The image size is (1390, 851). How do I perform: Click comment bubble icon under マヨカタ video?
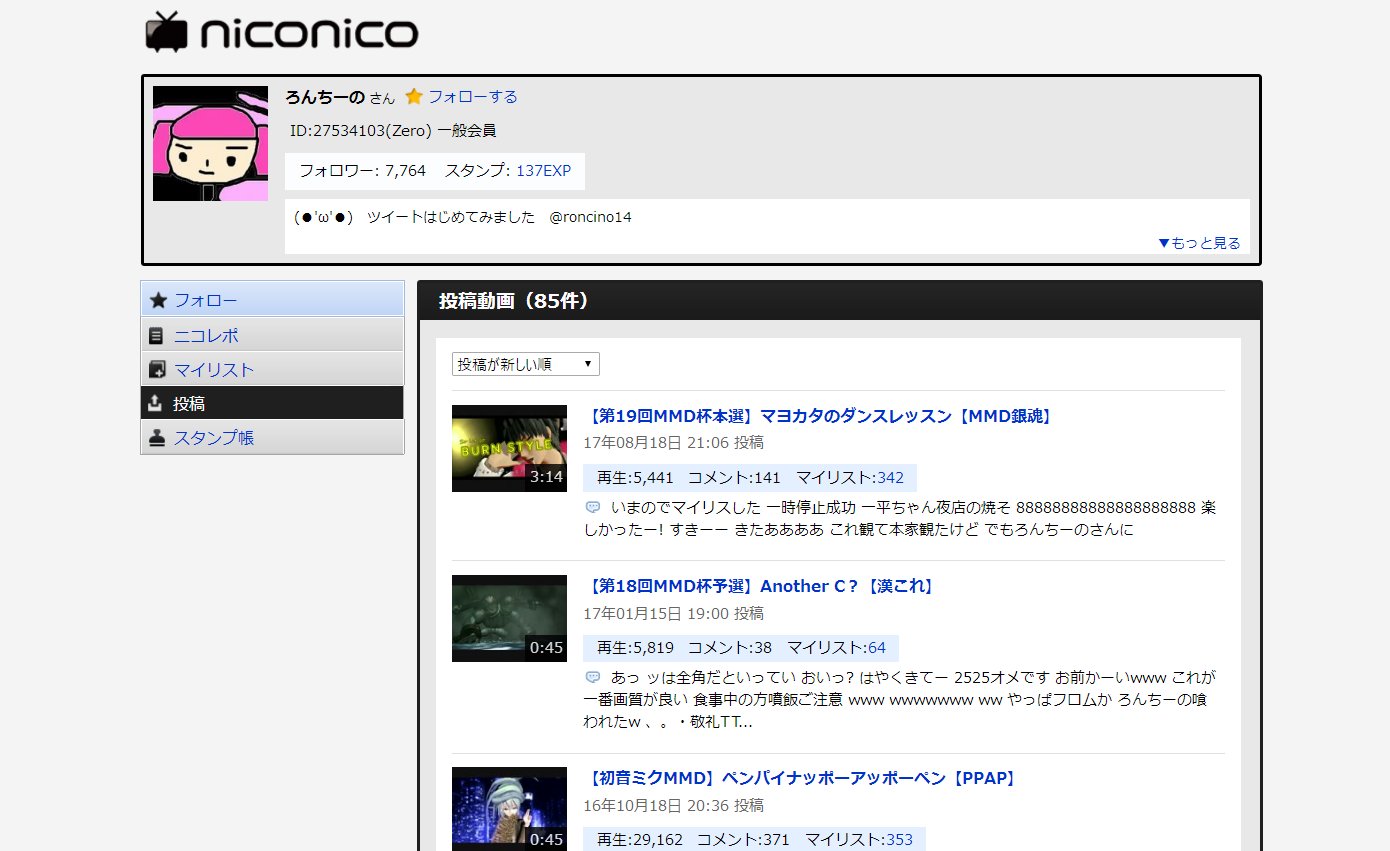pos(593,507)
